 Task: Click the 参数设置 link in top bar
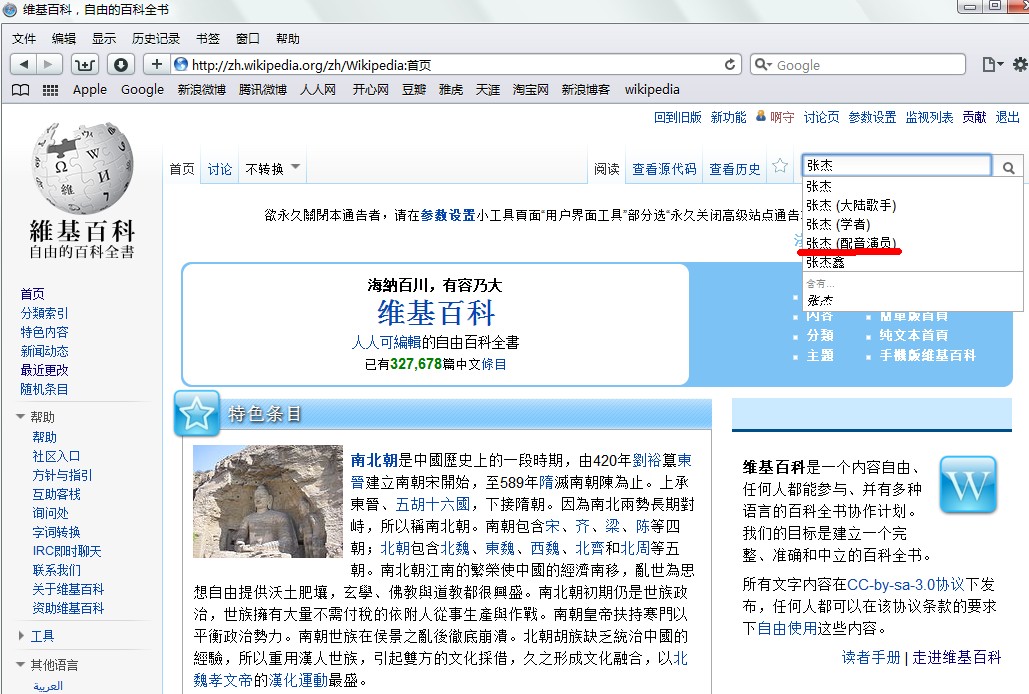(872, 117)
